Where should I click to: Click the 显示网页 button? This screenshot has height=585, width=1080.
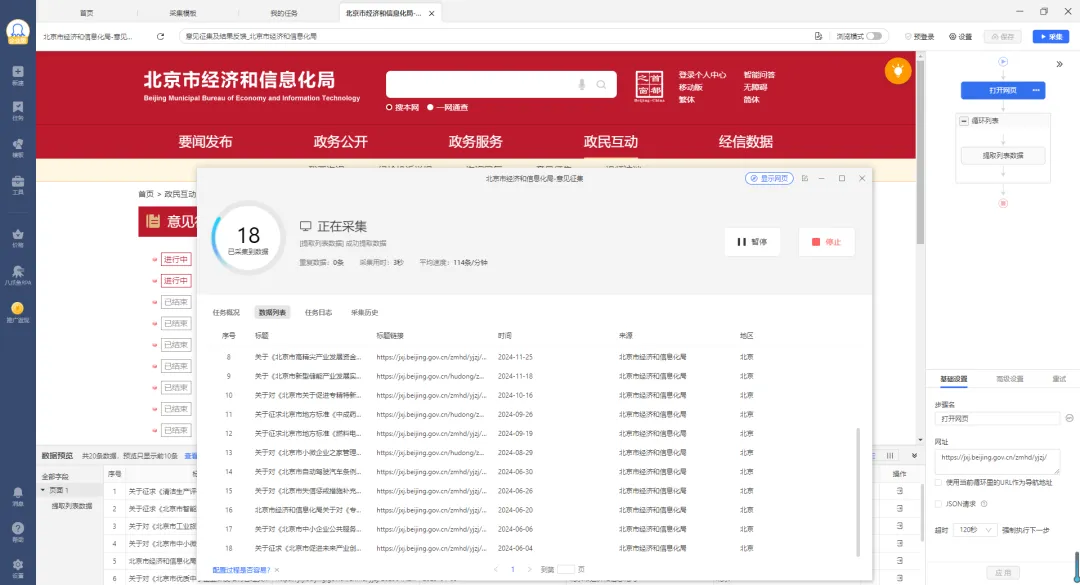coord(769,178)
